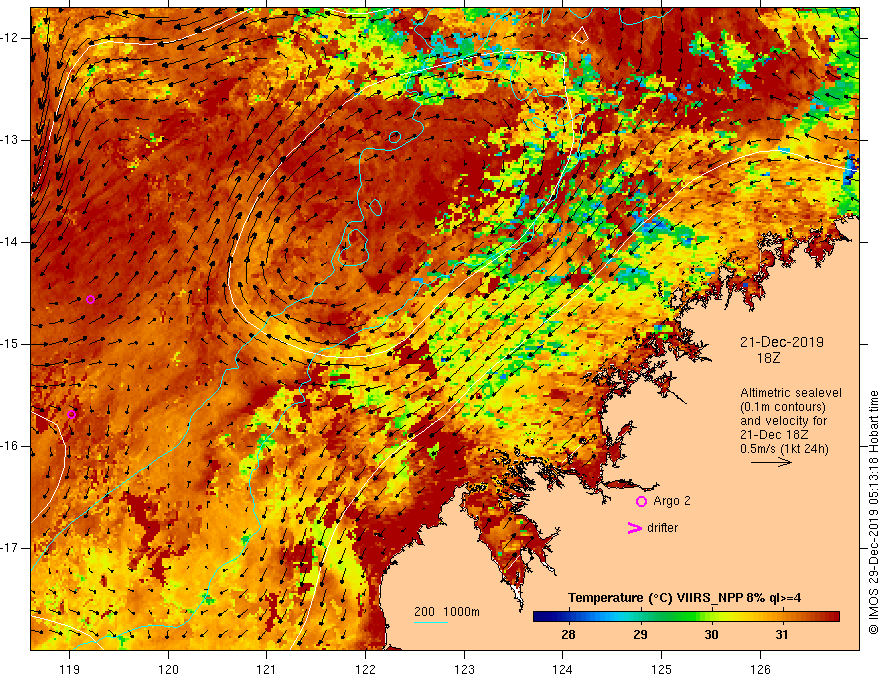Click the temperature color bar at 28°C
Screen dimensions: 880x680
click(x=568, y=617)
